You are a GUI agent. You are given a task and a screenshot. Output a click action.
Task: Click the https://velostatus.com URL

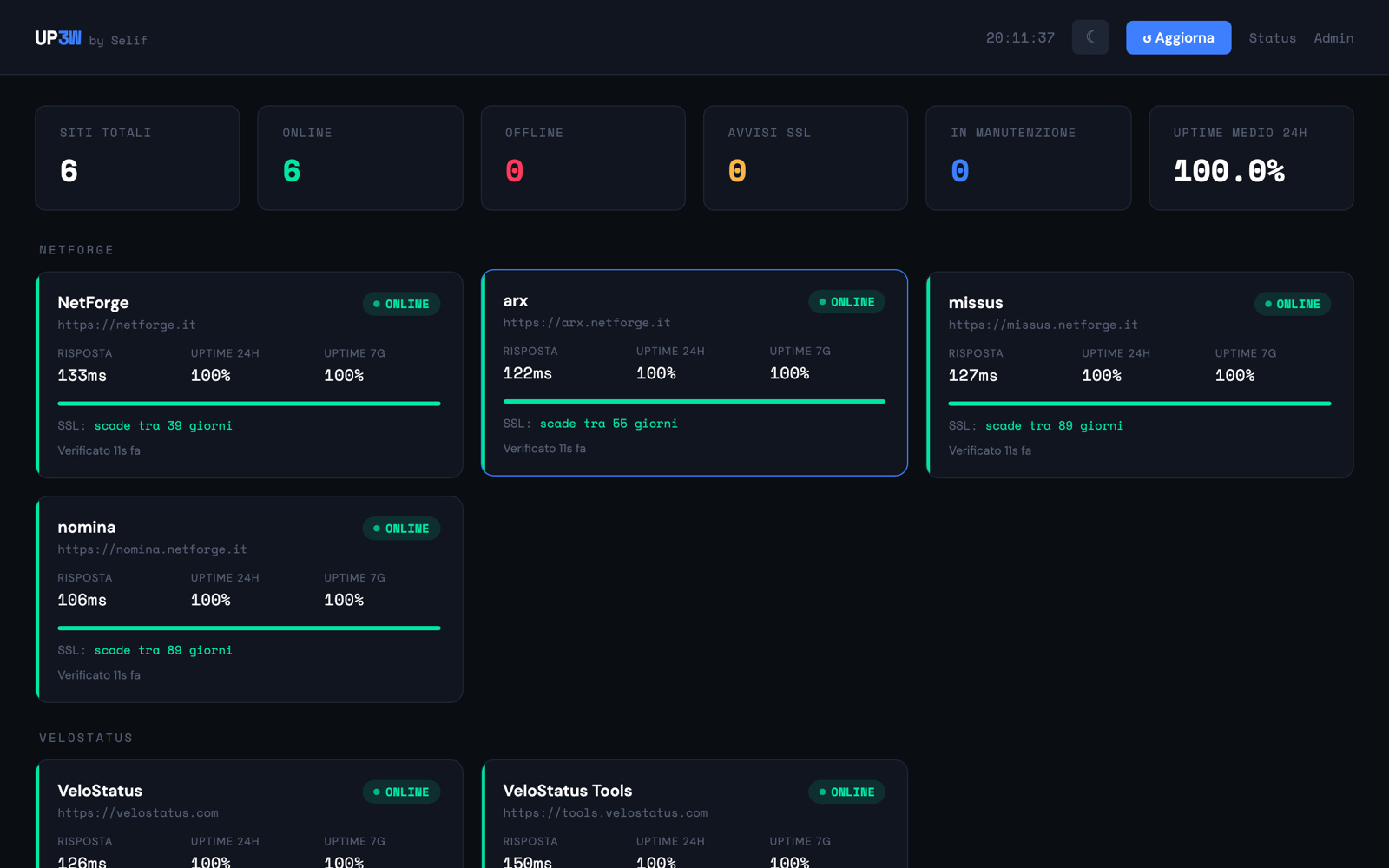click(x=138, y=813)
